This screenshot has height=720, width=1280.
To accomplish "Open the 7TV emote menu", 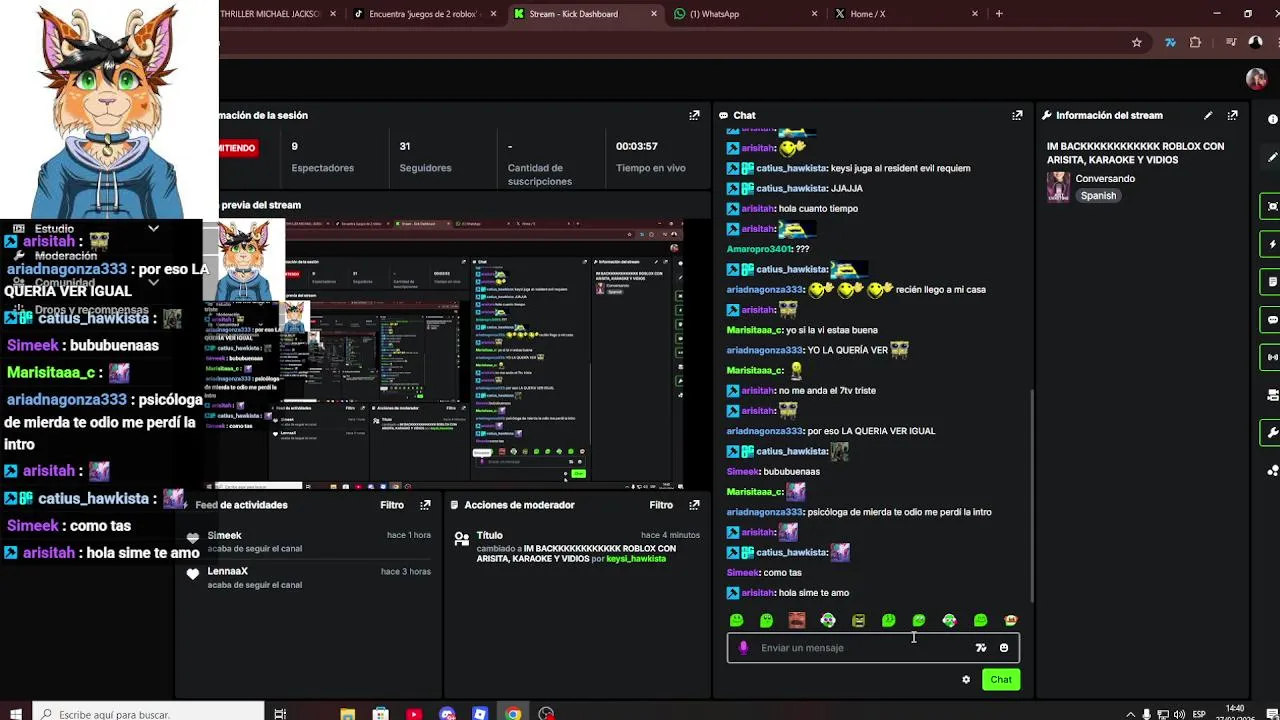I will pyautogui.click(x=981, y=648).
